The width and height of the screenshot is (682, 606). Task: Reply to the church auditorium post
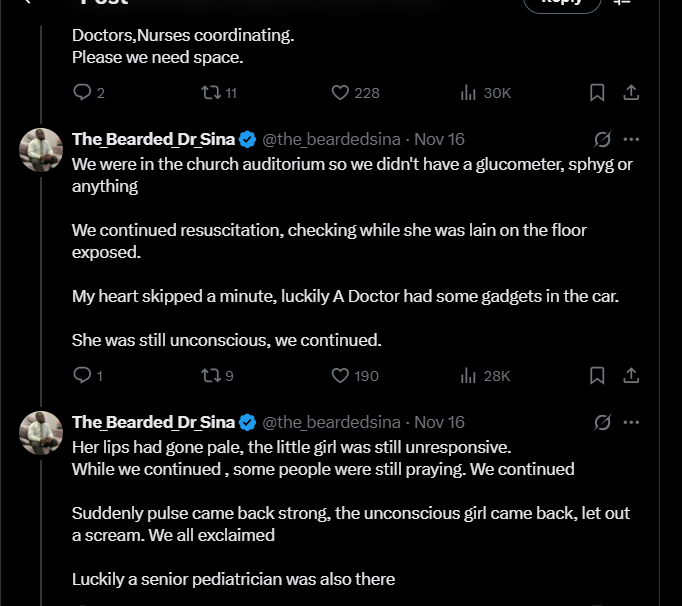tap(82, 376)
